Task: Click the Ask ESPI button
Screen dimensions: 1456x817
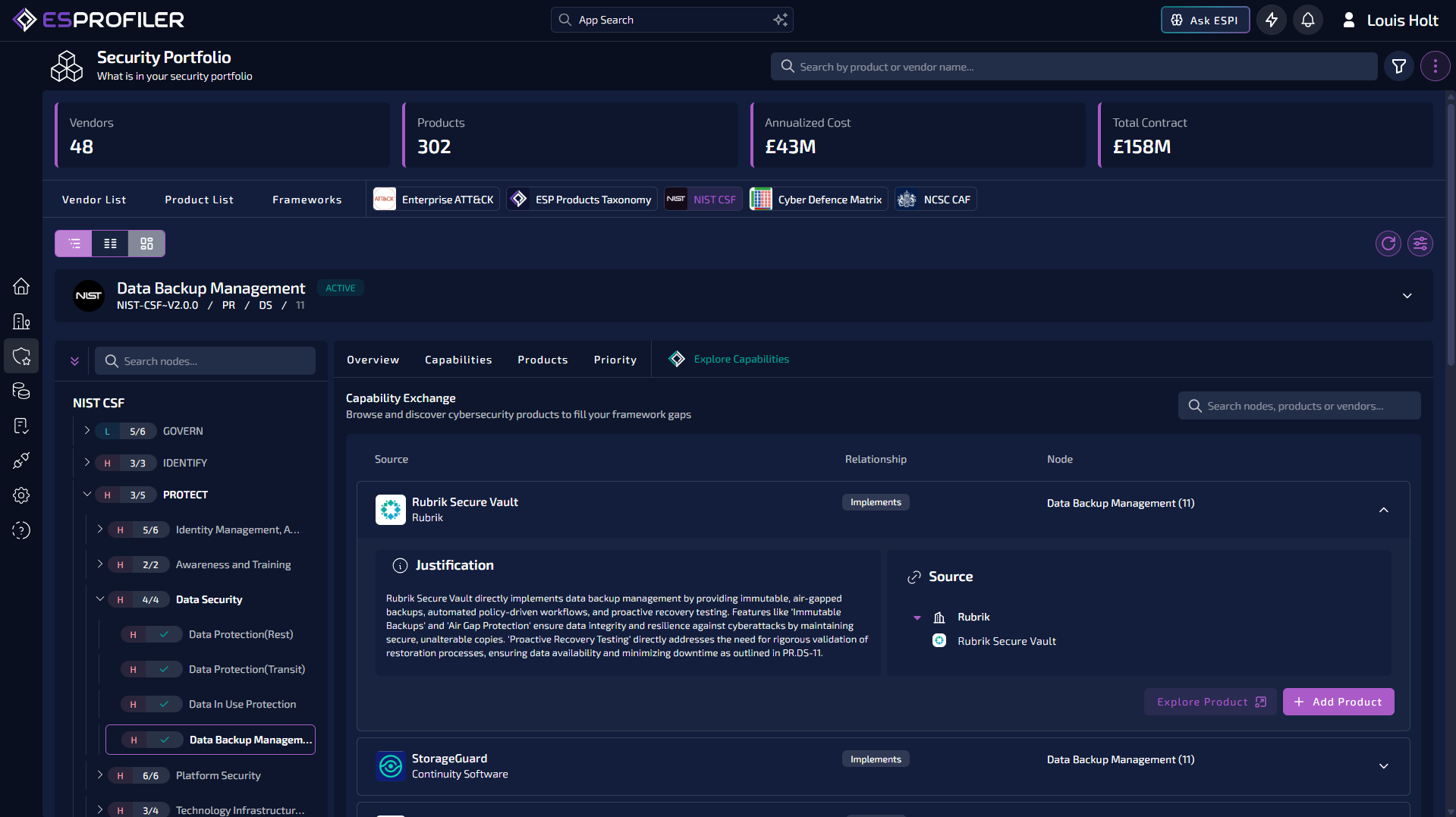Action: pos(1205,20)
